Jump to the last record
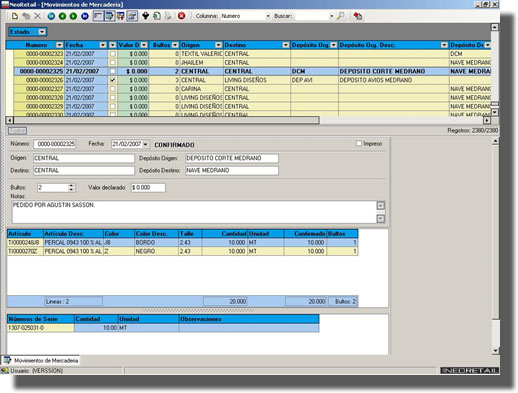 [85, 16]
